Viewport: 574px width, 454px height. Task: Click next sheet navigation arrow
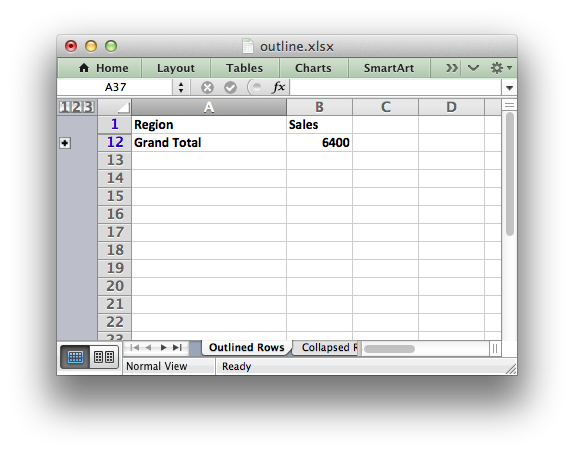pos(163,347)
